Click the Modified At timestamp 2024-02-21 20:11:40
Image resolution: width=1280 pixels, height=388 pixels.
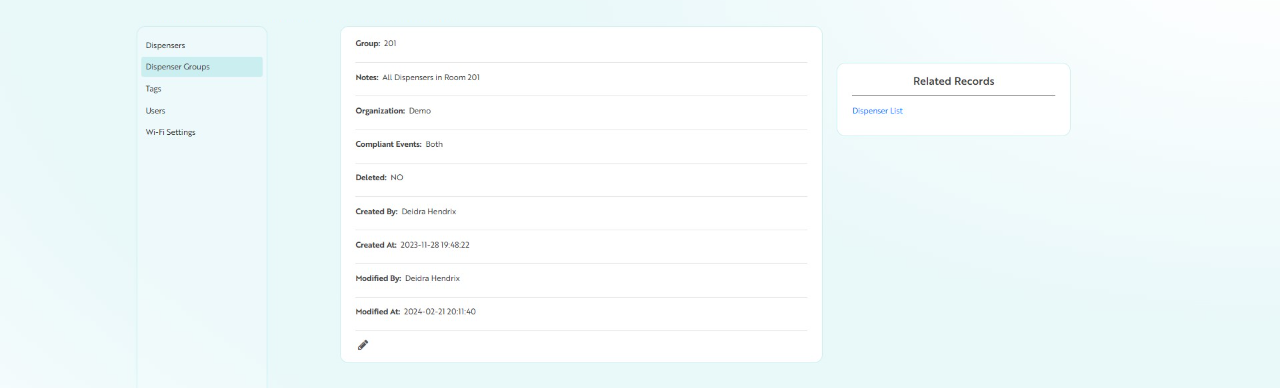pyautogui.click(x=440, y=312)
